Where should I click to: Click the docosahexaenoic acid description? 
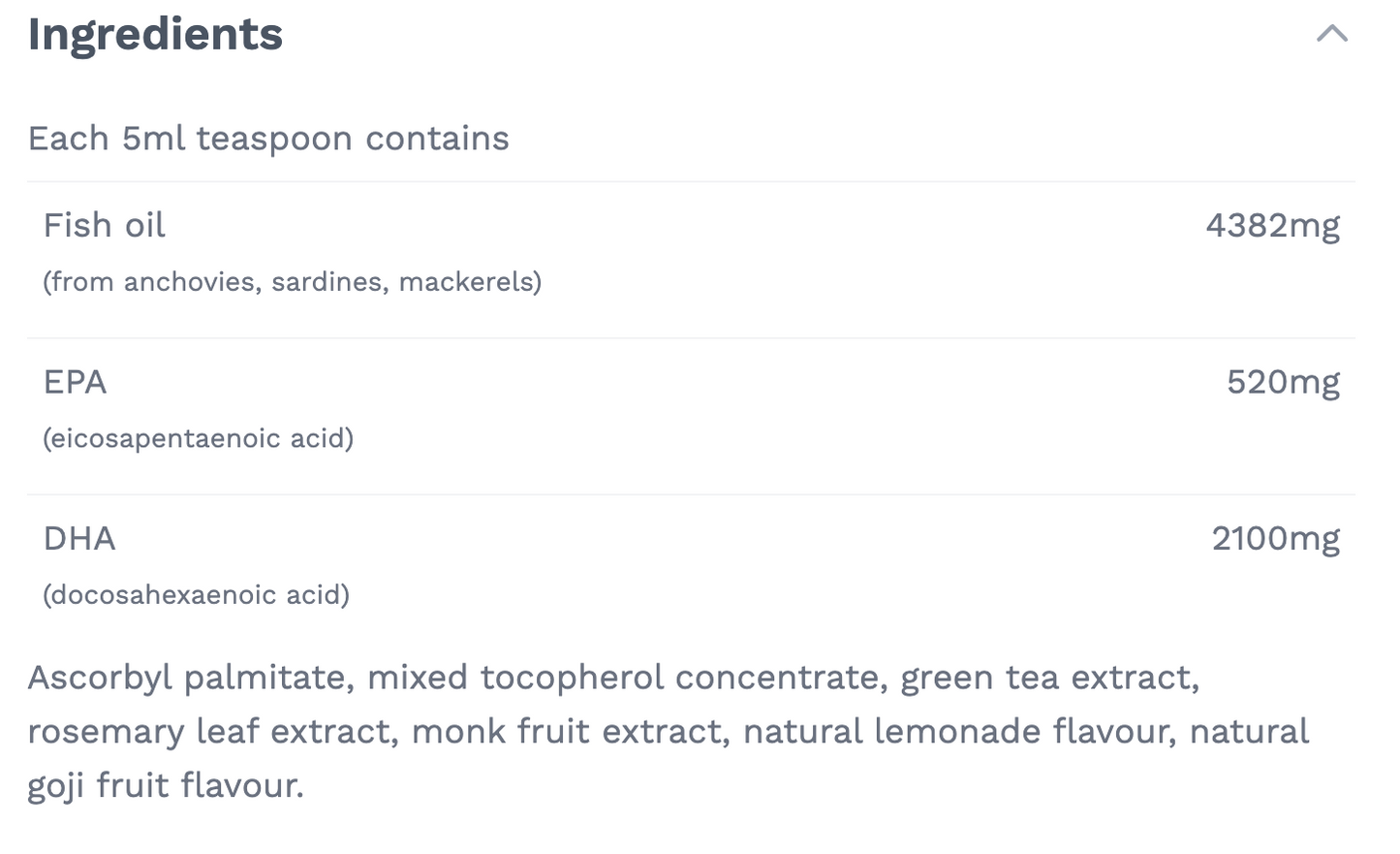pos(196,594)
